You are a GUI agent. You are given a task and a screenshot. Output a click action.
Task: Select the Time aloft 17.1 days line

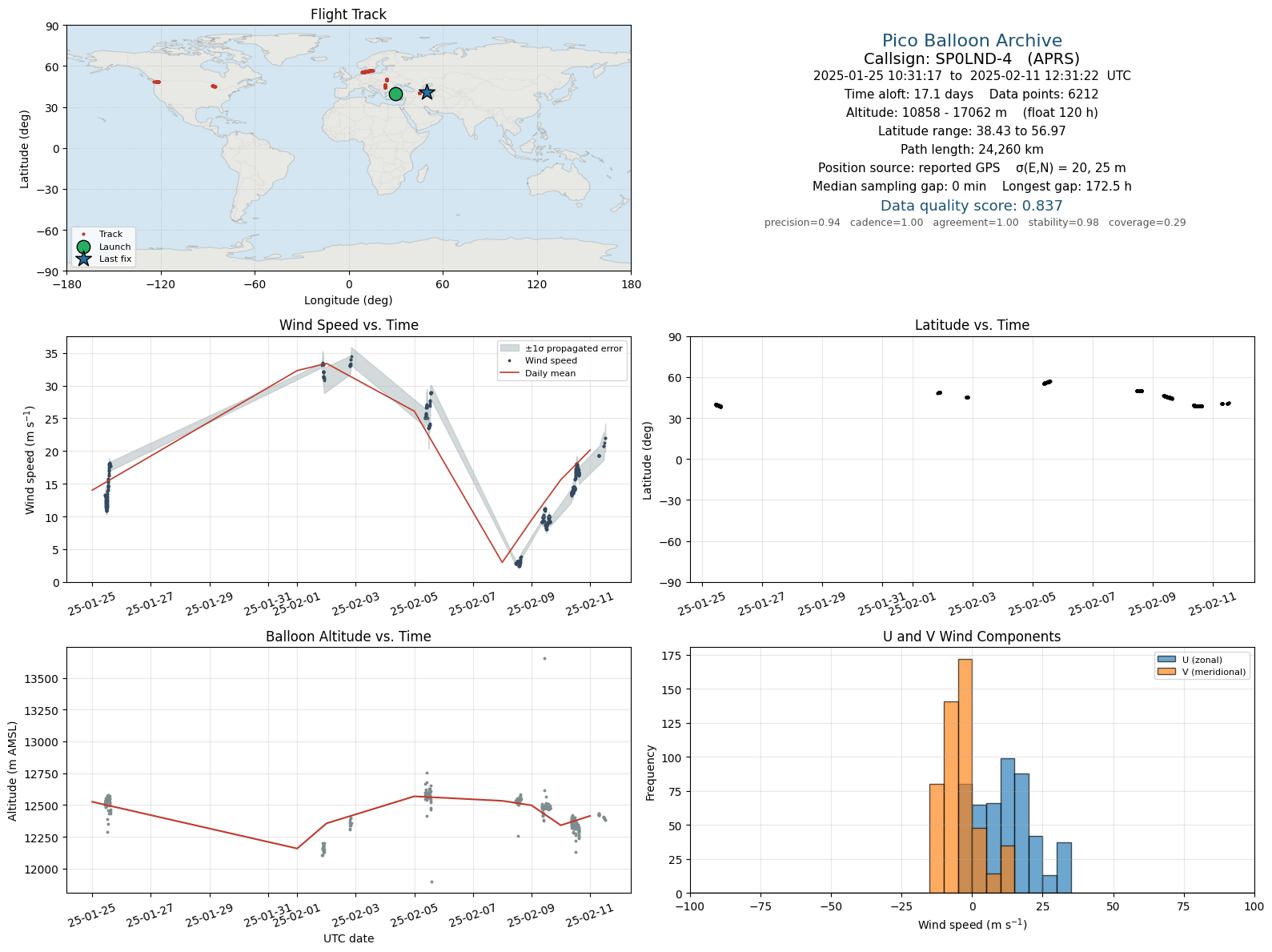click(x=972, y=94)
